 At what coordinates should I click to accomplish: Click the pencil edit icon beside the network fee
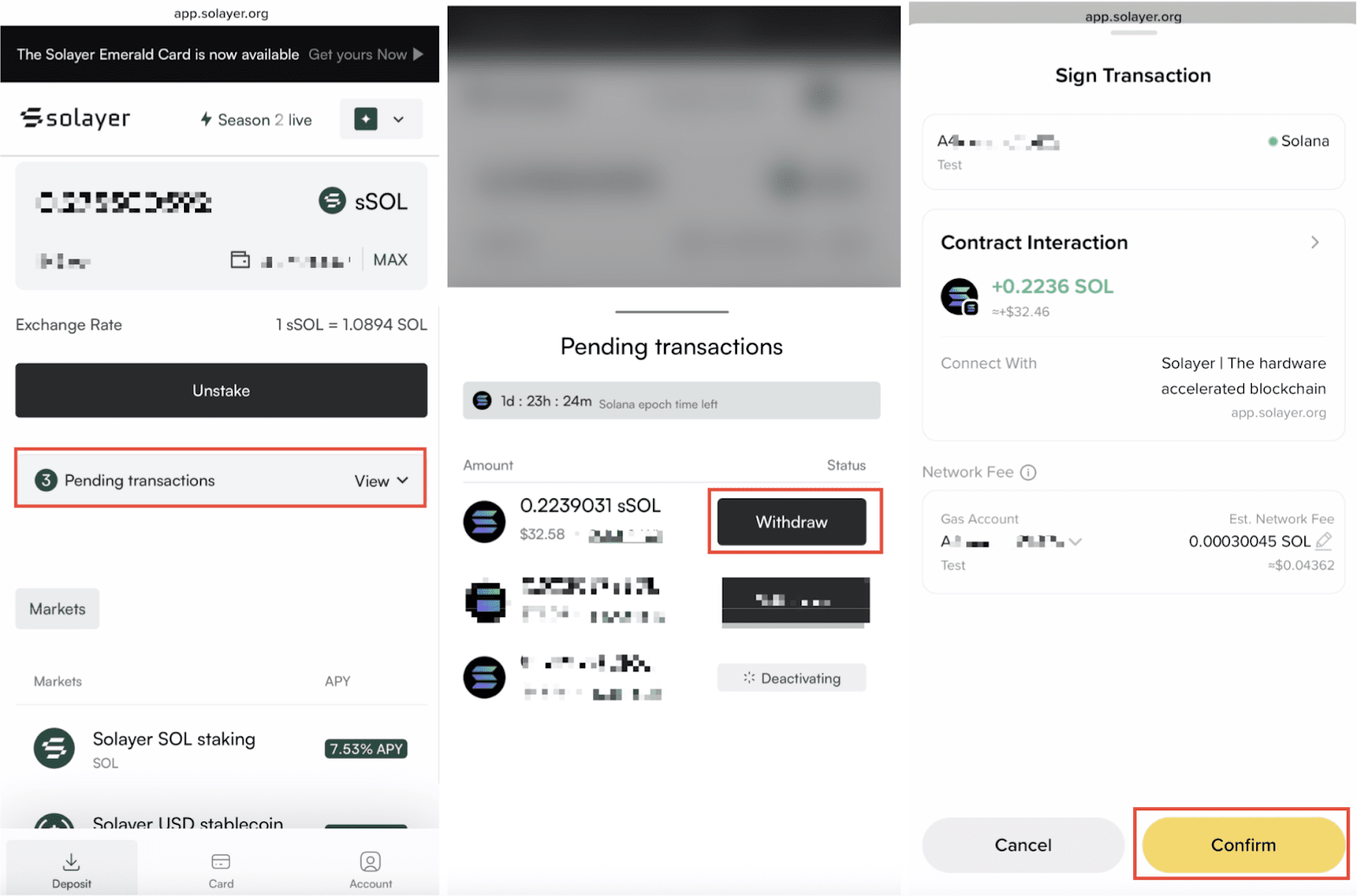tap(1326, 540)
